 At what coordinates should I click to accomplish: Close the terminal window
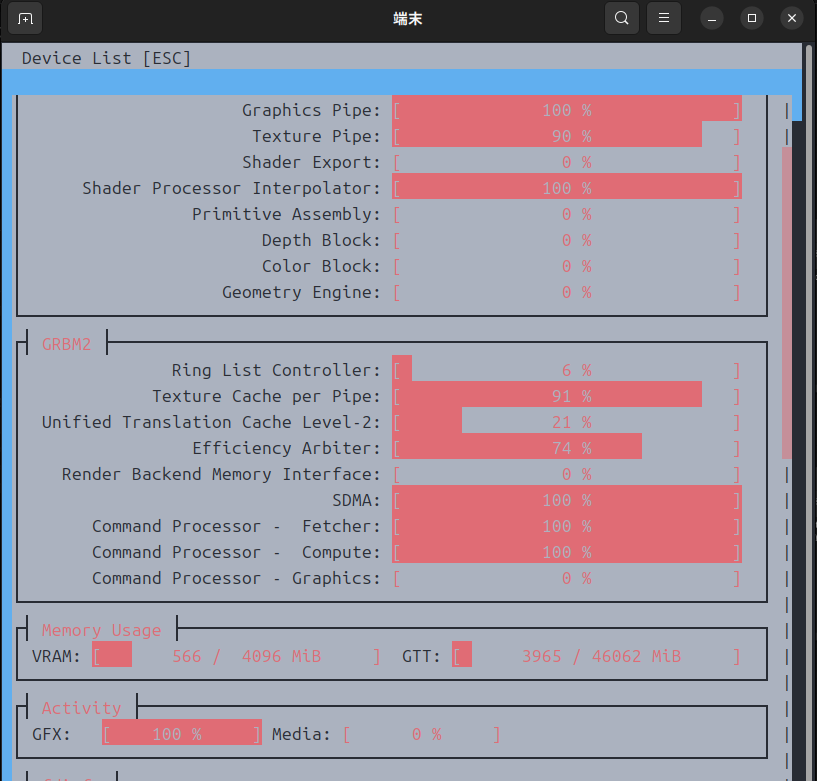click(x=792, y=18)
